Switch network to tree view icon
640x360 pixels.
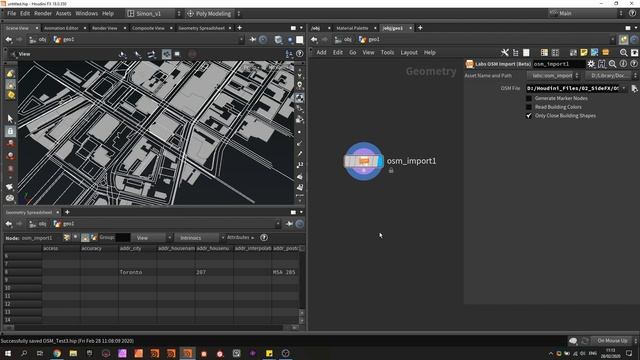tap(516, 53)
